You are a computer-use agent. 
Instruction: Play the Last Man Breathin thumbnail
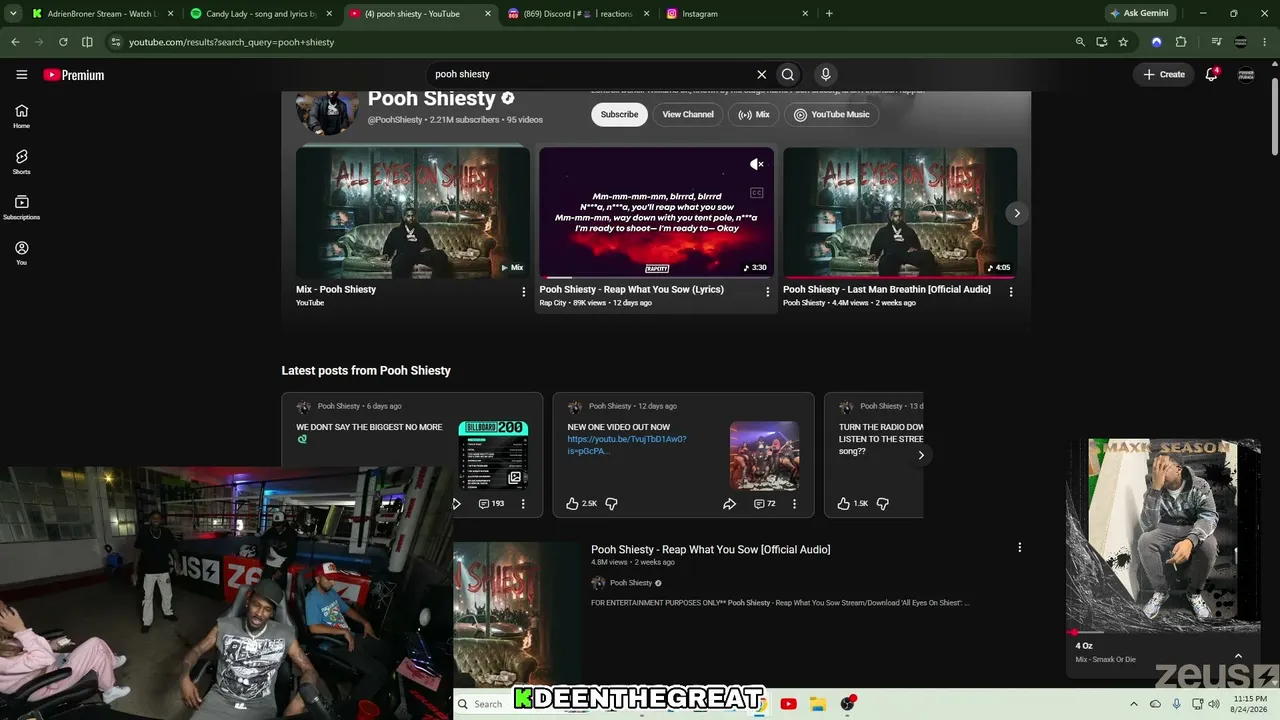[900, 213]
